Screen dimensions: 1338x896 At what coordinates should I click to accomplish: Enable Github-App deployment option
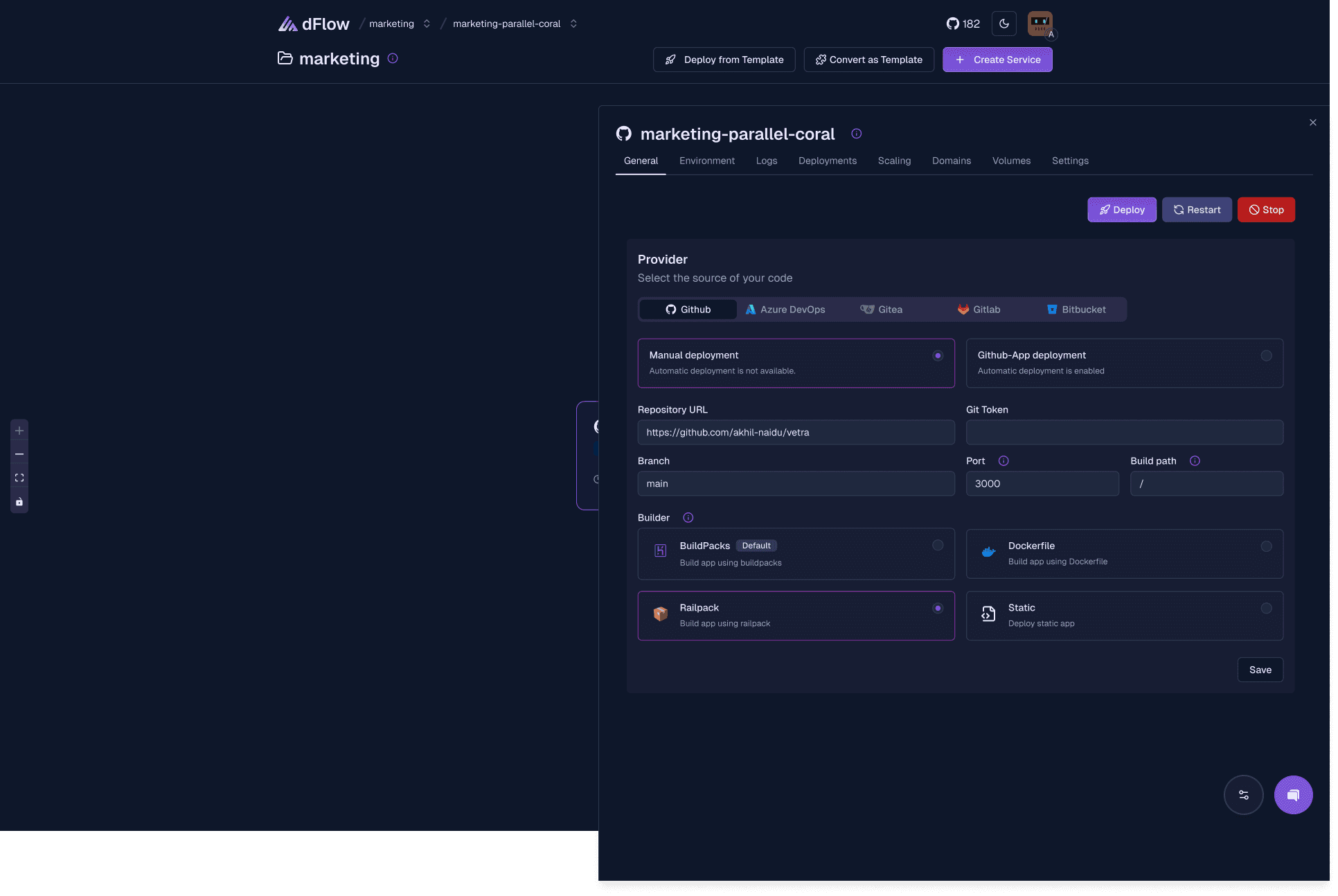point(1266,355)
